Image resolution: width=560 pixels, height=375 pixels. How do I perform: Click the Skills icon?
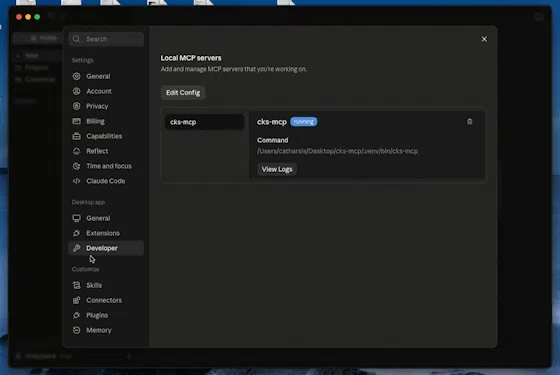(76, 285)
